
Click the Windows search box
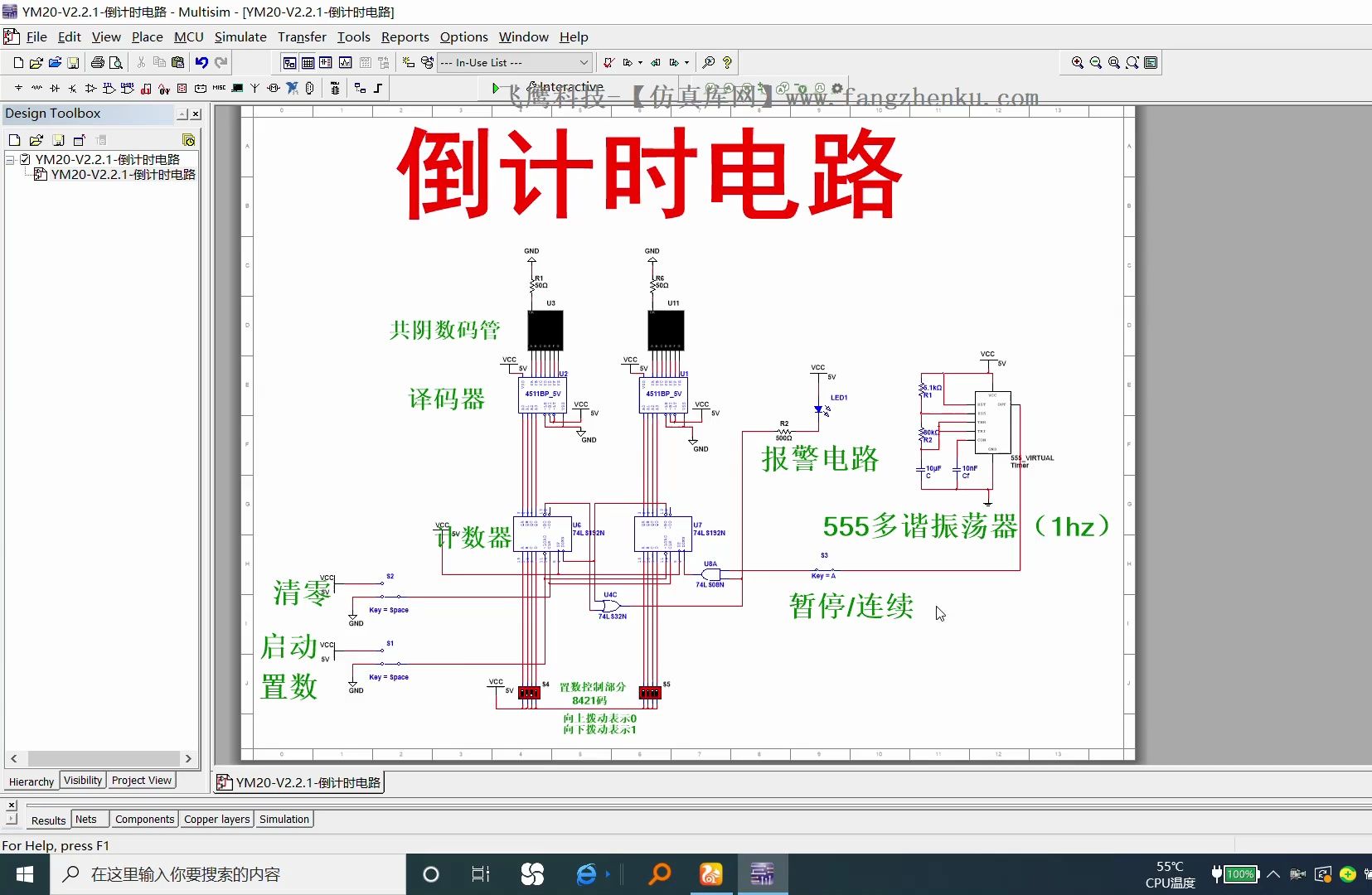[x=228, y=874]
